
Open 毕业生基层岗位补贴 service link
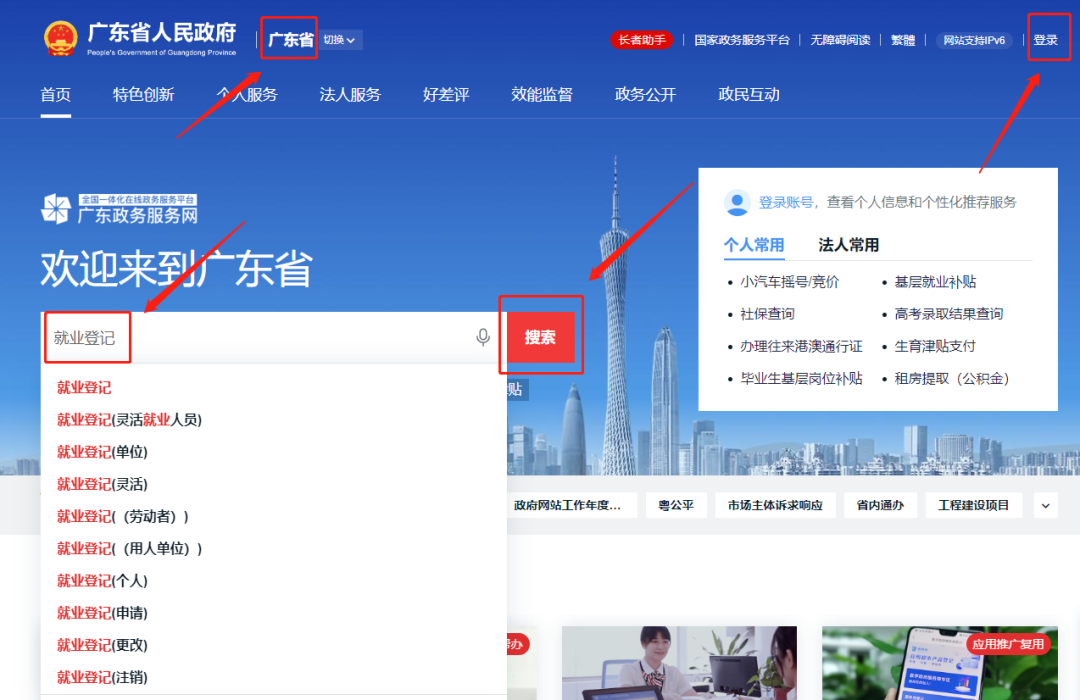tap(801, 379)
